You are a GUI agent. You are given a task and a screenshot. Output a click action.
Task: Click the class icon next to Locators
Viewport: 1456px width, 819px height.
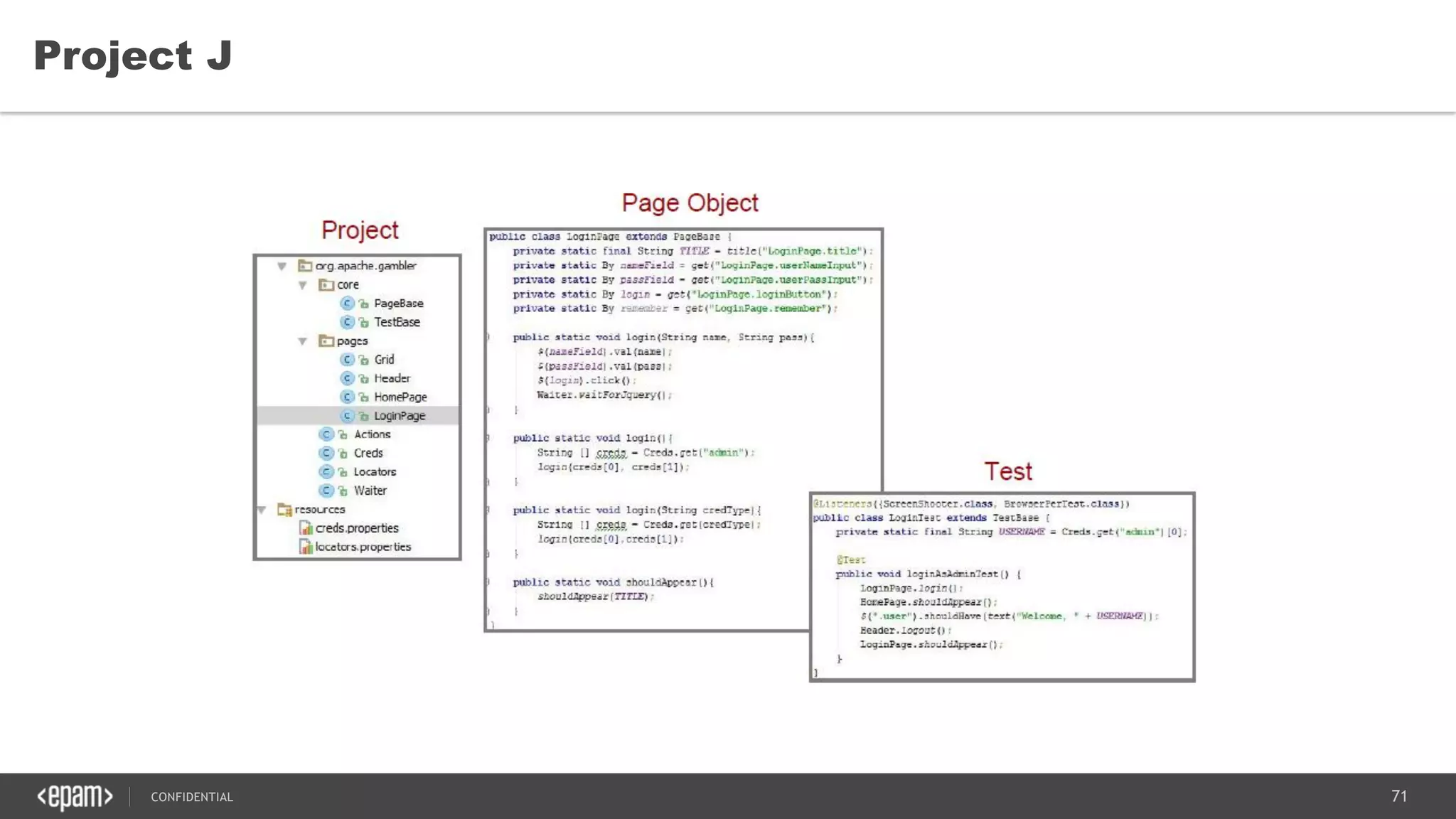tap(326, 472)
